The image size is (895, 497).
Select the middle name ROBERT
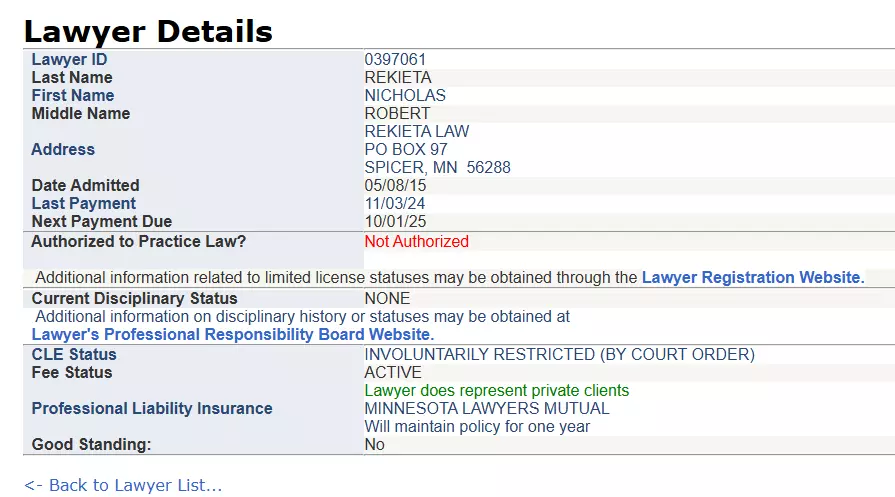(x=397, y=114)
